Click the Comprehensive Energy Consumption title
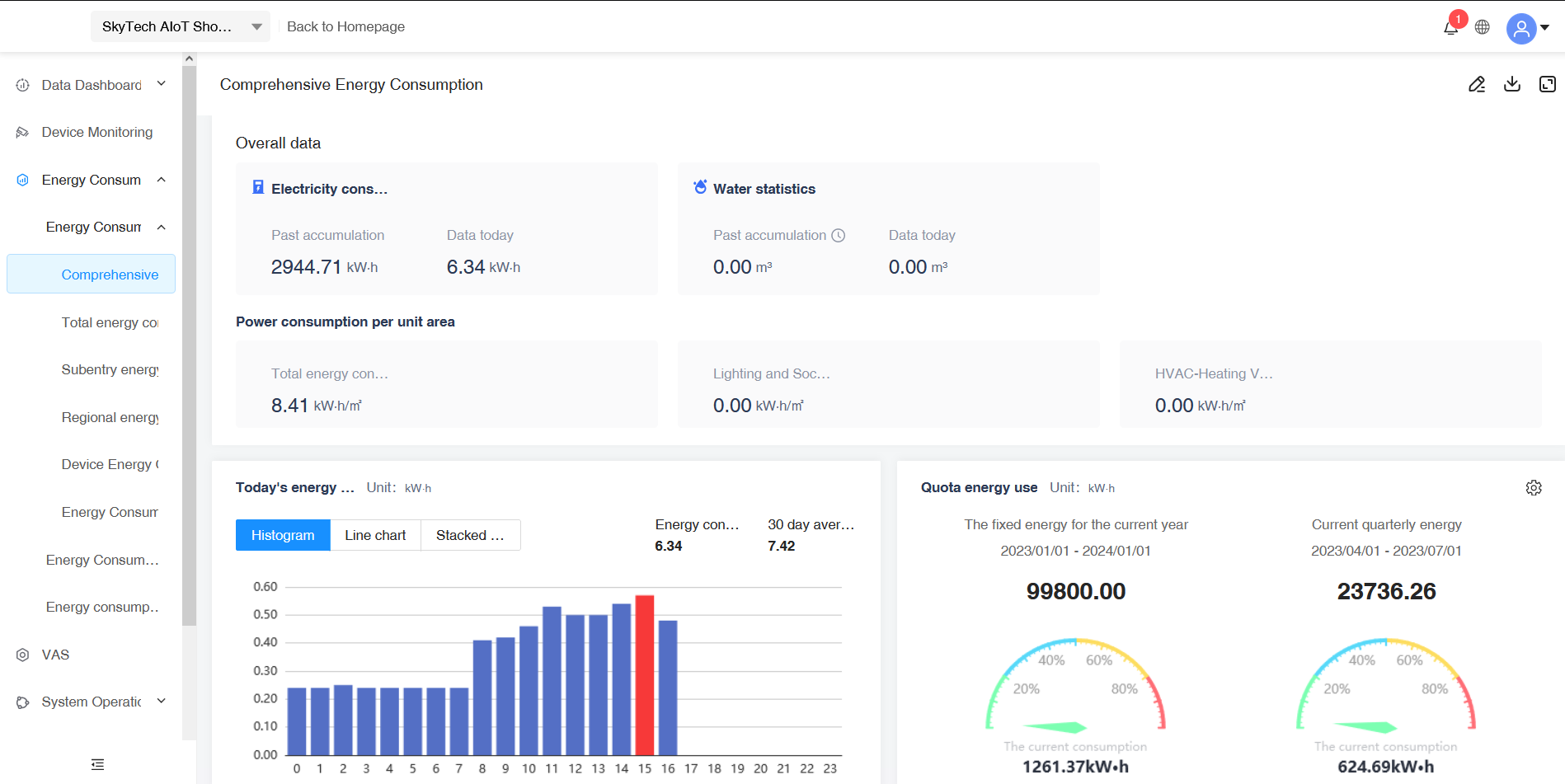Image resolution: width=1565 pixels, height=784 pixels. pyautogui.click(x=351, y=85)
